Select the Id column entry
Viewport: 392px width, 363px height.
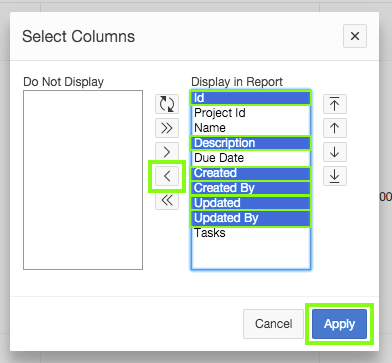[x=251, y=98]
